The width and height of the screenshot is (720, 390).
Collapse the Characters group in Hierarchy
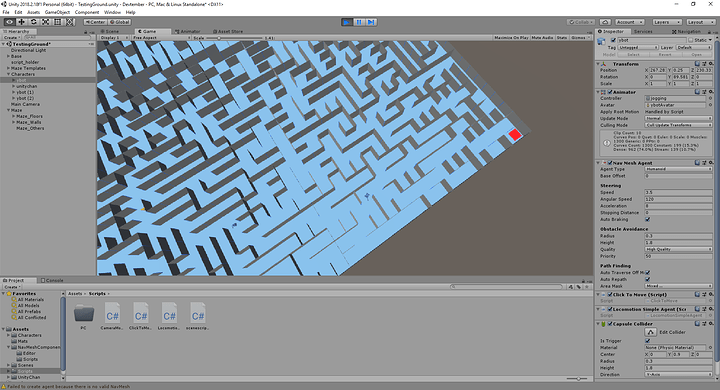point(8,74)
